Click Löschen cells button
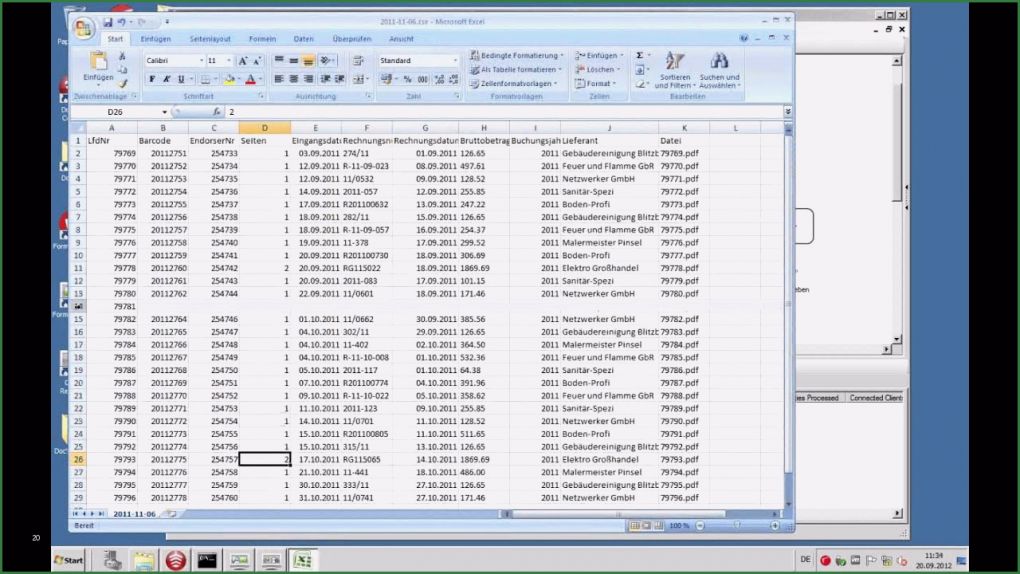This screenshot has height=574, width=1020. (598, 70)
